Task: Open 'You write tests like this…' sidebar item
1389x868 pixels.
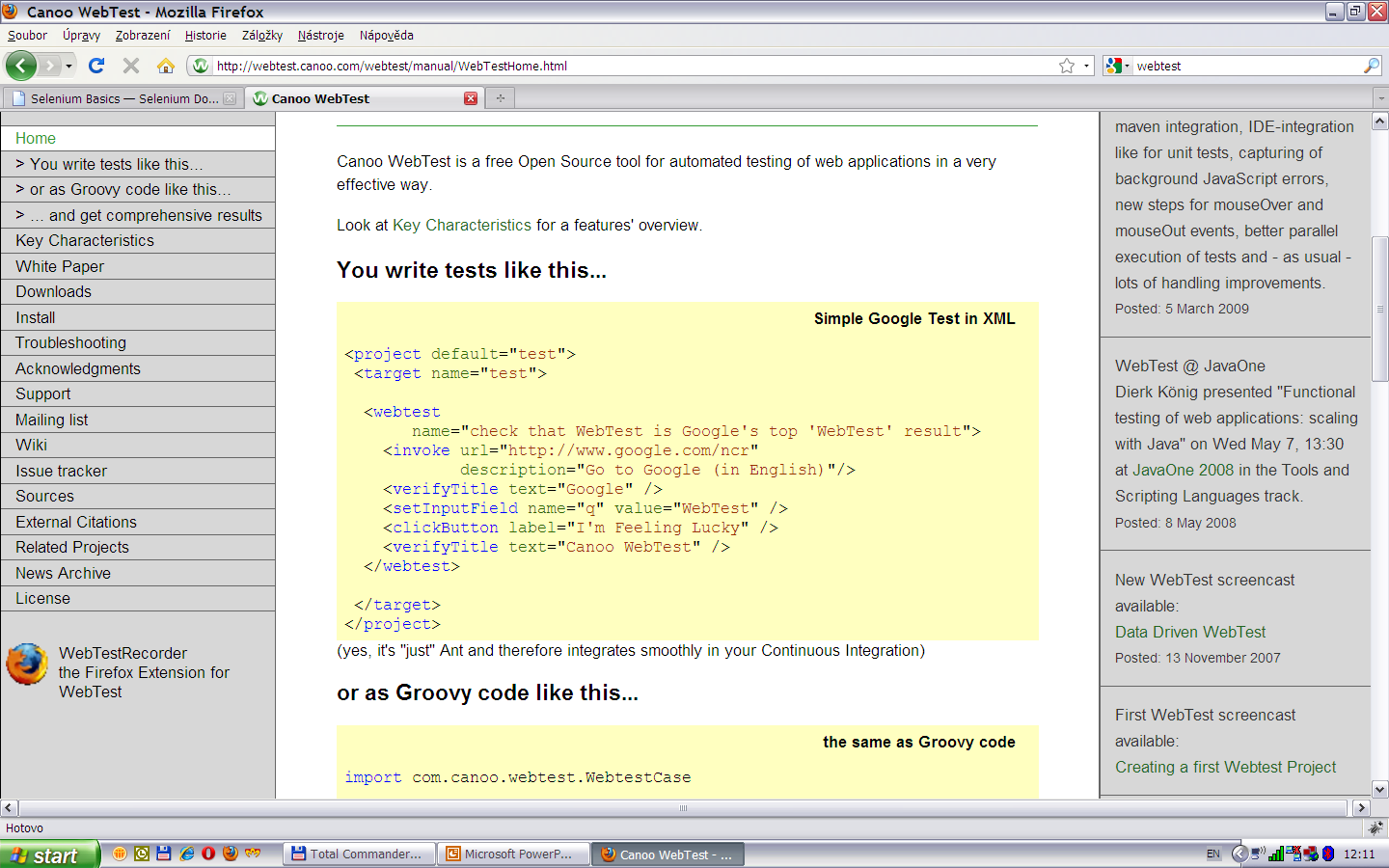Action: (138, 164)
